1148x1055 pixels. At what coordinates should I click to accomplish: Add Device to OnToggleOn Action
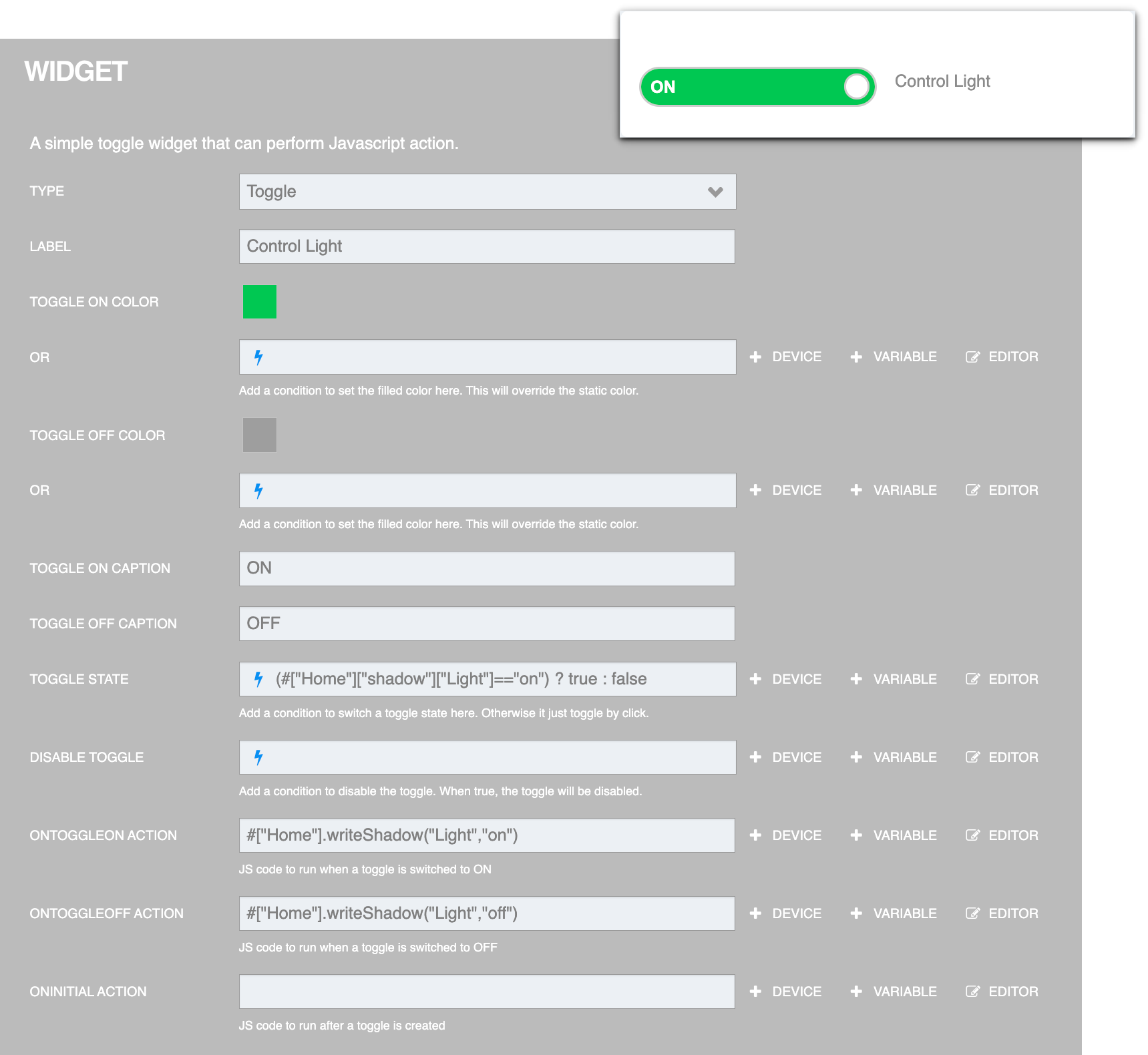[785, 835]
